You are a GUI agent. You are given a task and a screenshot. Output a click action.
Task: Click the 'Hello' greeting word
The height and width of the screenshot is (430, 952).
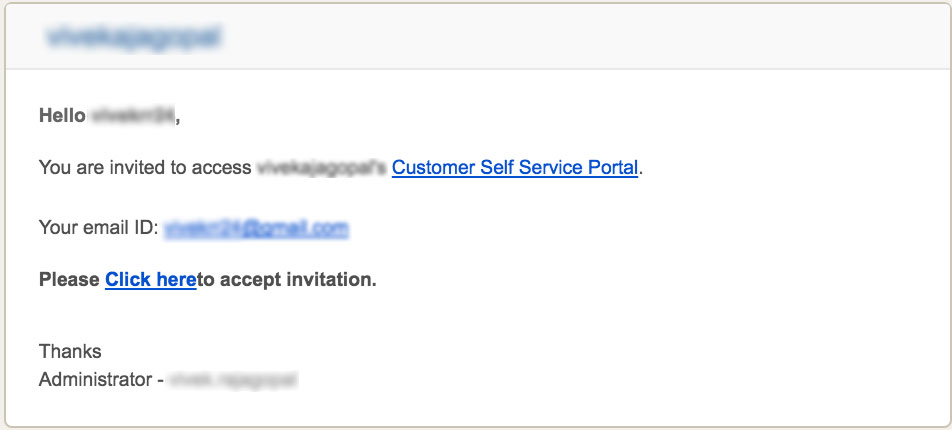pyautogui.click(x=62, y=115)
